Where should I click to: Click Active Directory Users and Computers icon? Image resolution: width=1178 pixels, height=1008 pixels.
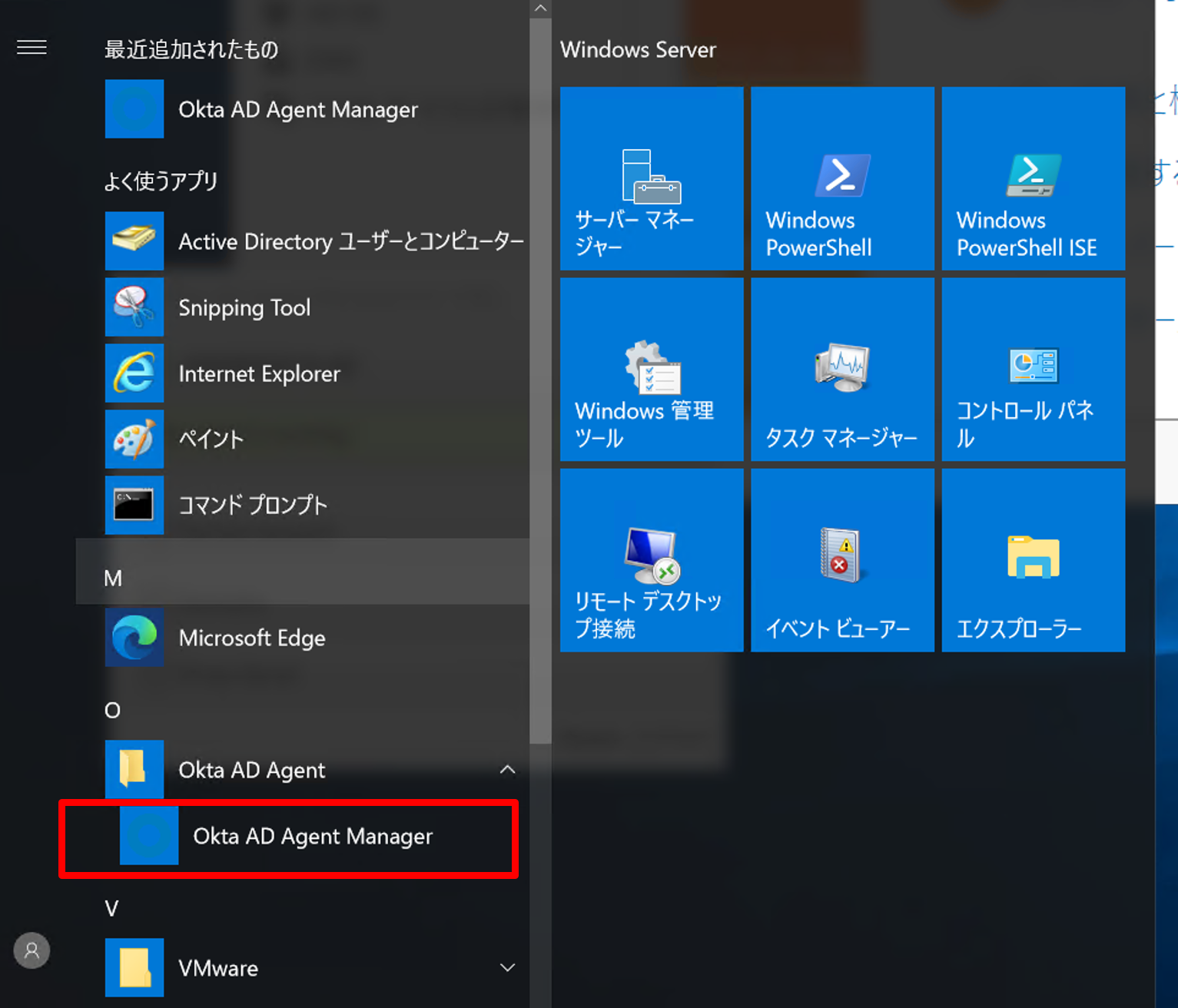[x=134, y=241]
